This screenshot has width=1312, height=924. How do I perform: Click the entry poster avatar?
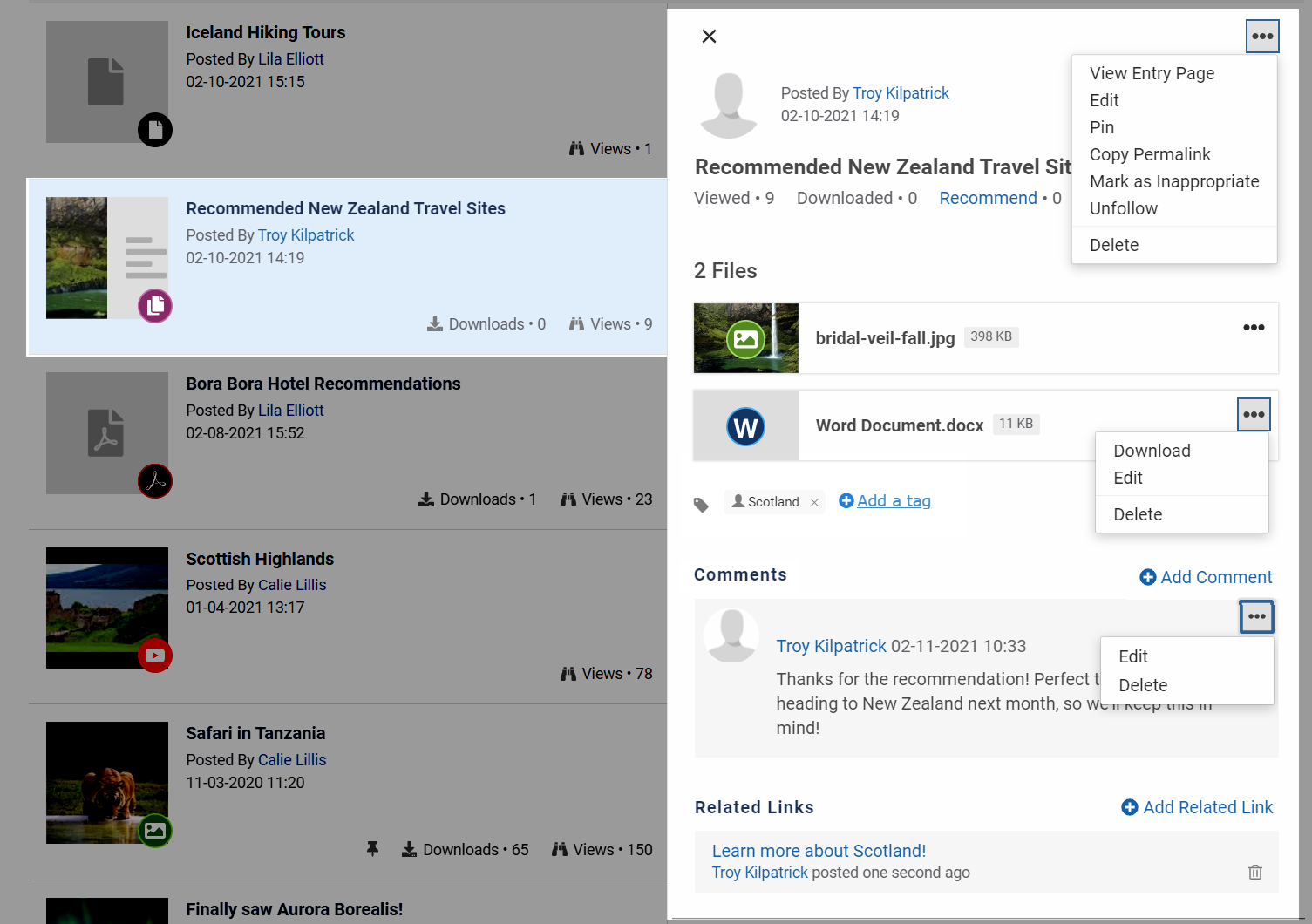(x=729, y=105)
